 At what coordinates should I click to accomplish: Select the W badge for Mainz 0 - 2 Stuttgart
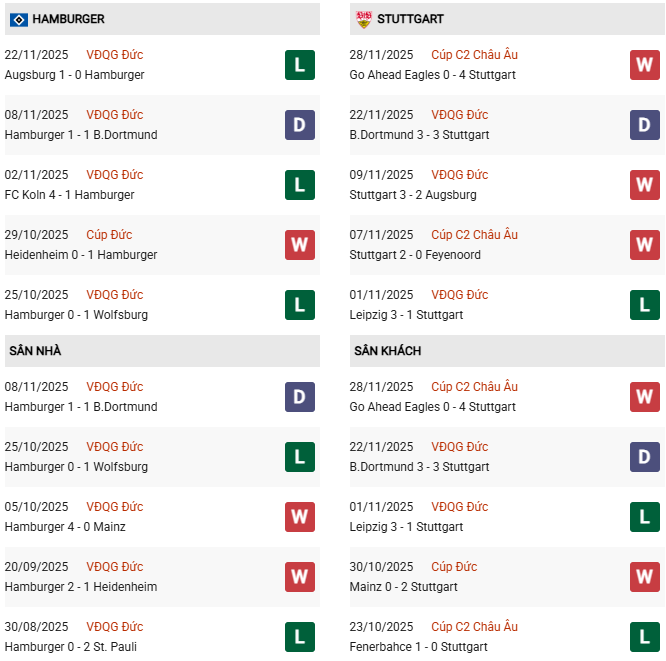pyautogui.click(x=645, y=577)
